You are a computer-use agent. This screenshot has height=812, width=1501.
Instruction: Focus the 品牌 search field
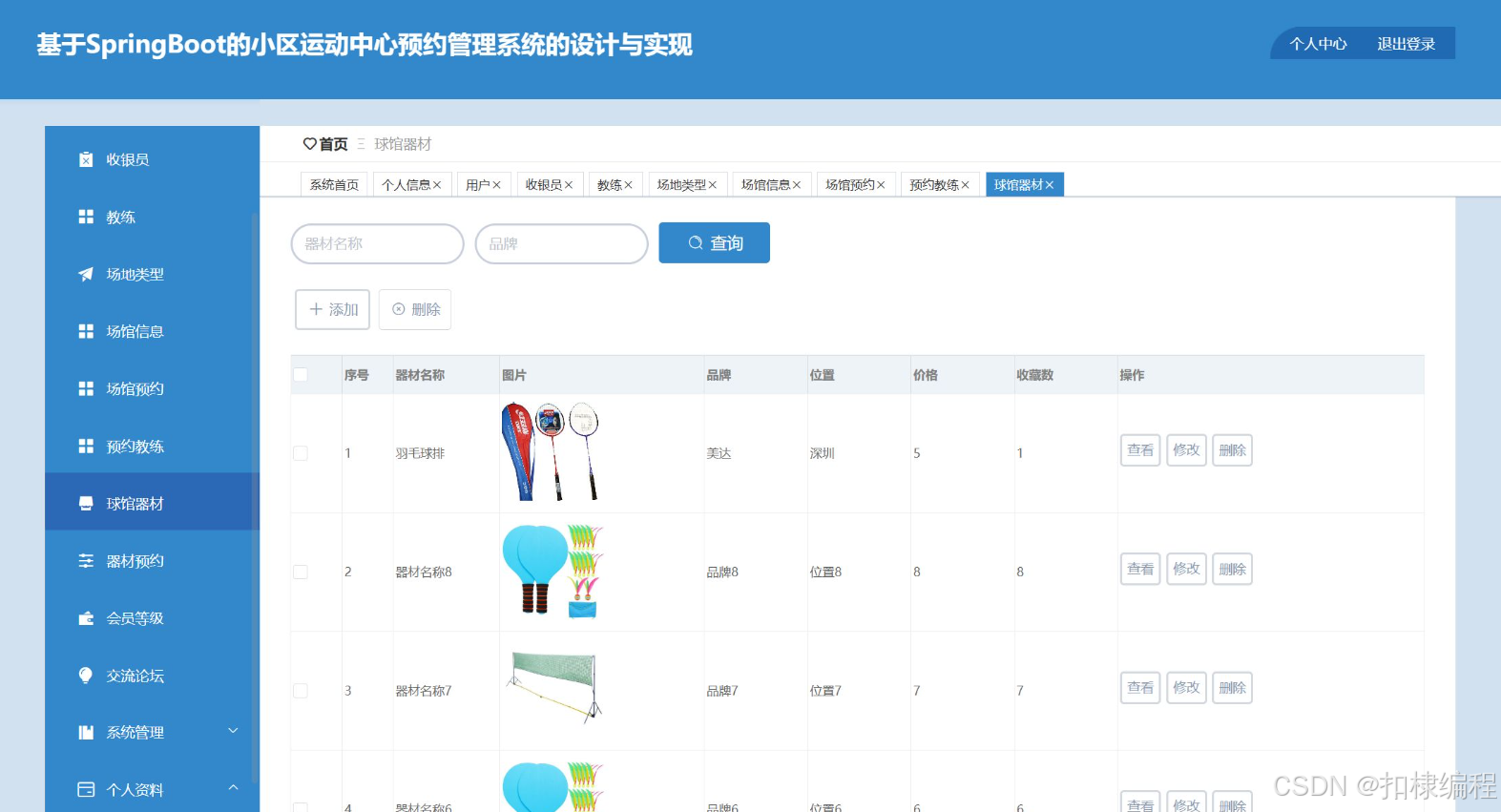coord(561,244)
